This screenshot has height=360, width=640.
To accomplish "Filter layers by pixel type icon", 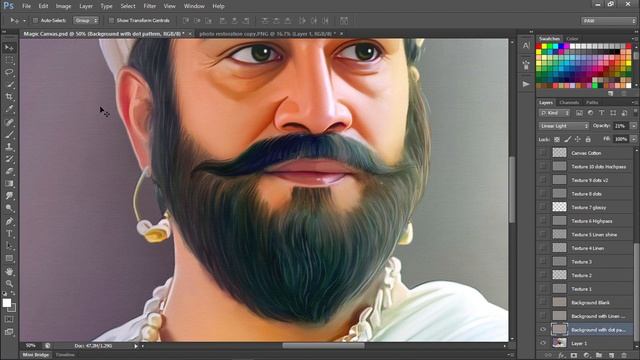I will (x=579, y=113).
